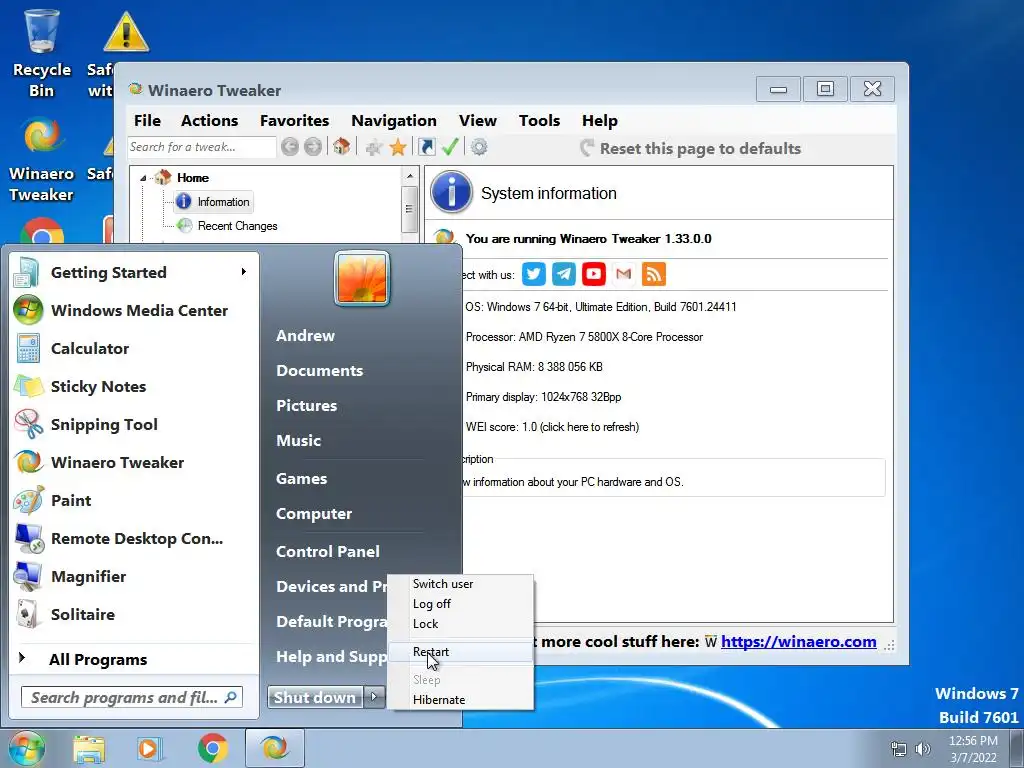Click the create shortcut arrow icon
The height and width of the screenshot is (768, 1024).
pos(426,147)
